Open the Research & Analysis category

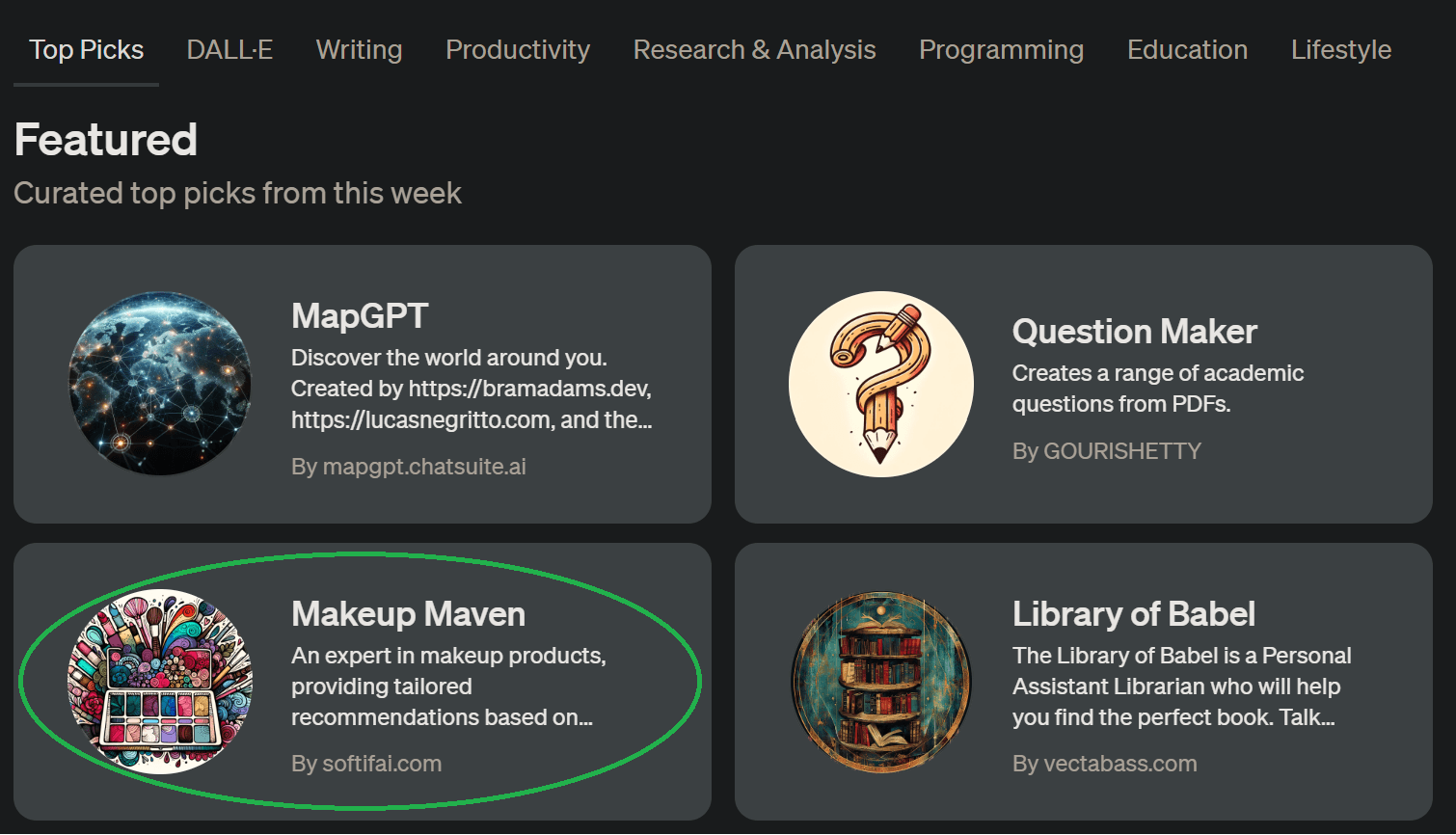pos(754,49)
